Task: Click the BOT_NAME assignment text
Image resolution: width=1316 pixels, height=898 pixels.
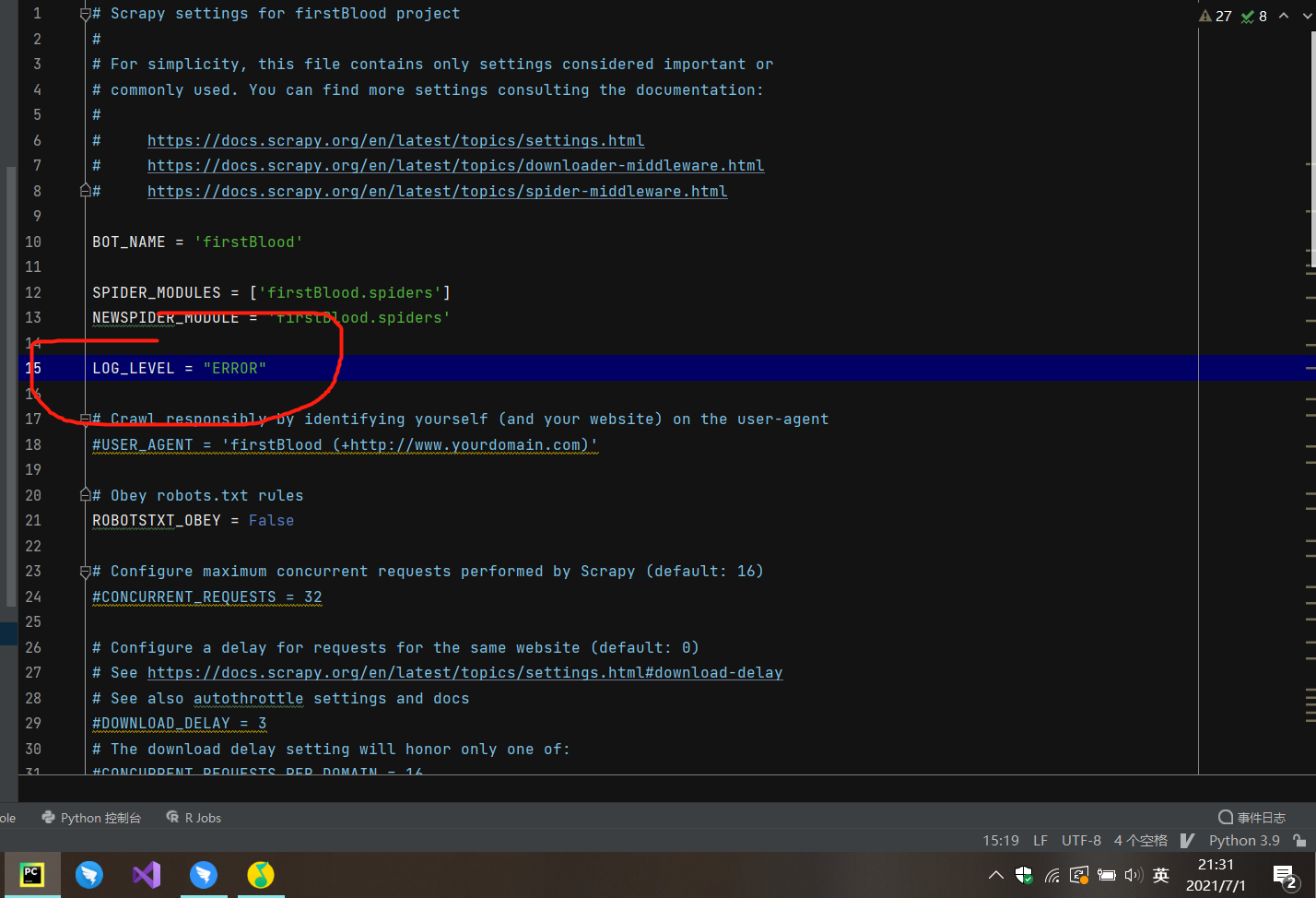Action: 197,242
